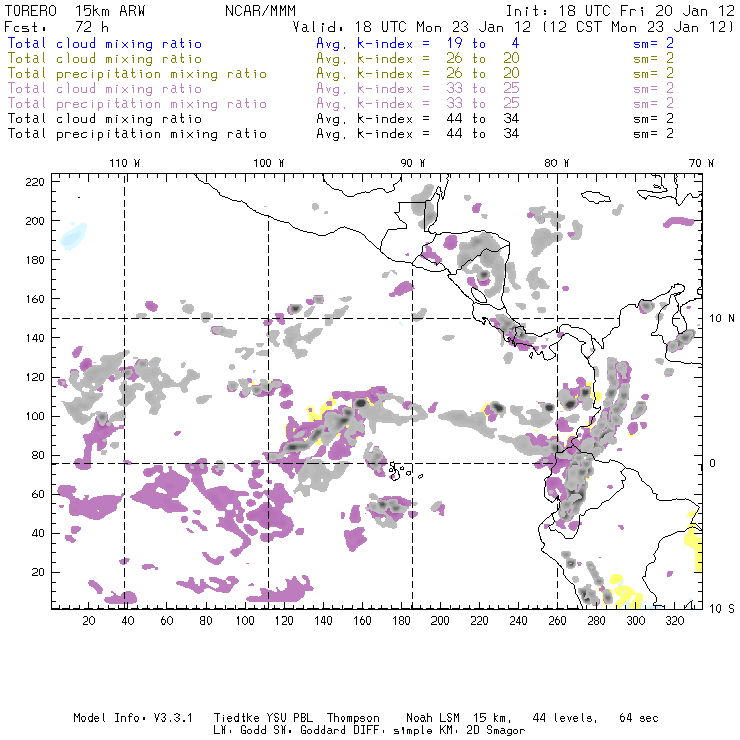The image size is (740, 740).
Task: Click the "10 S" latitude label
Action: click(722, 609)
